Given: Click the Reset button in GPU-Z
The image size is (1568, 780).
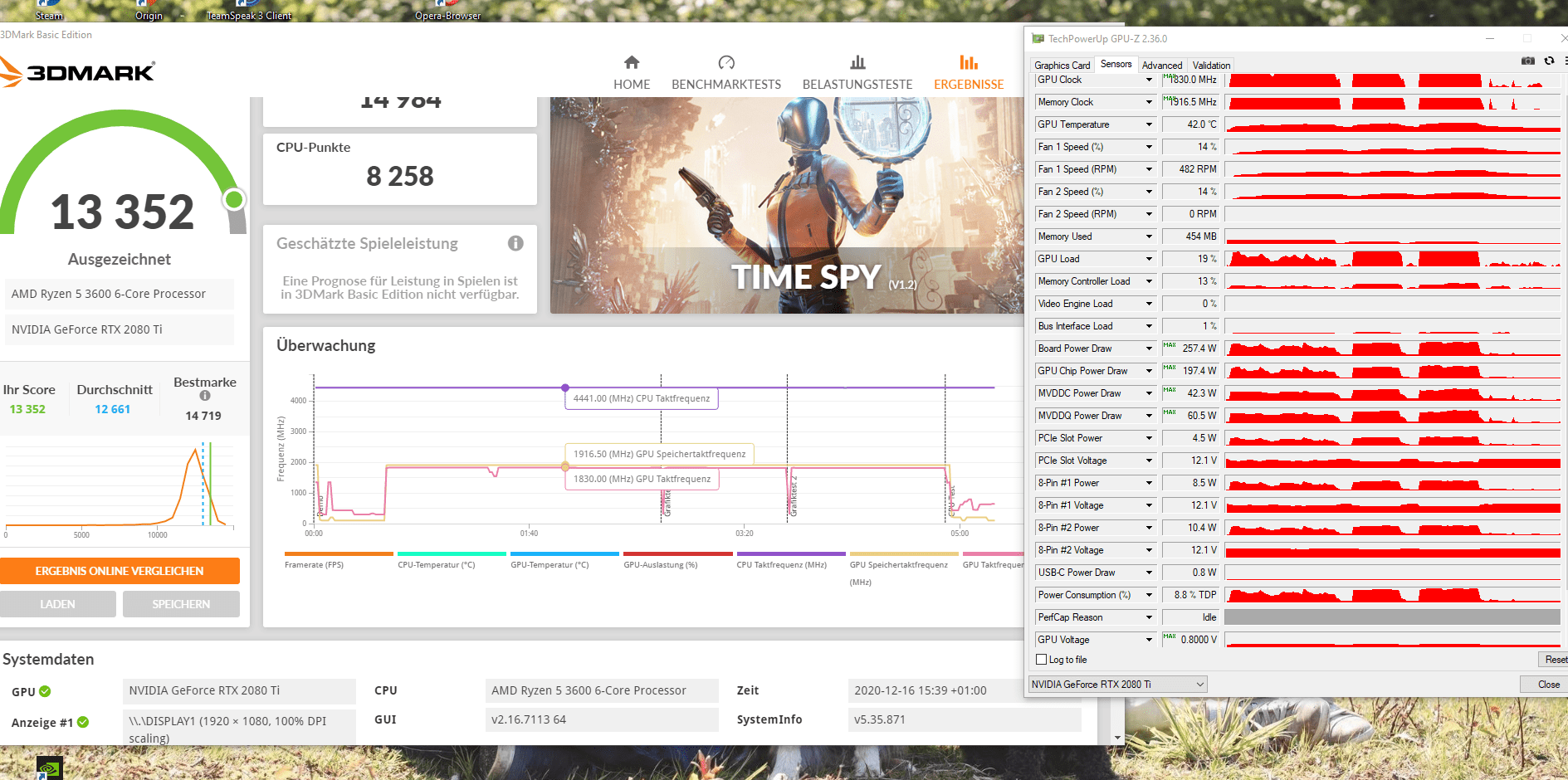Looking at the screenshot, I should (1553, 660).
